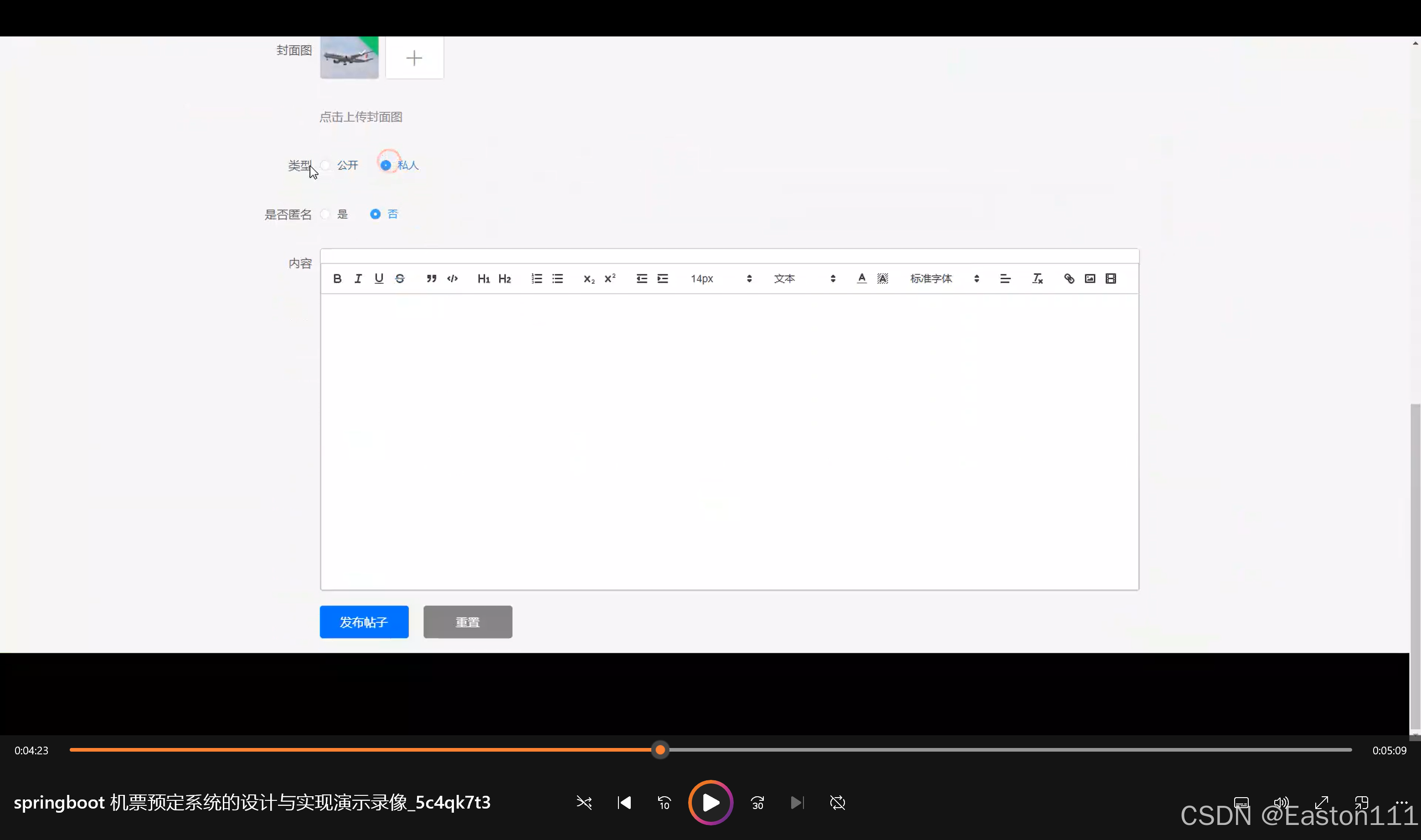Click the elapsed time 0:04:23

pos(32,751)
